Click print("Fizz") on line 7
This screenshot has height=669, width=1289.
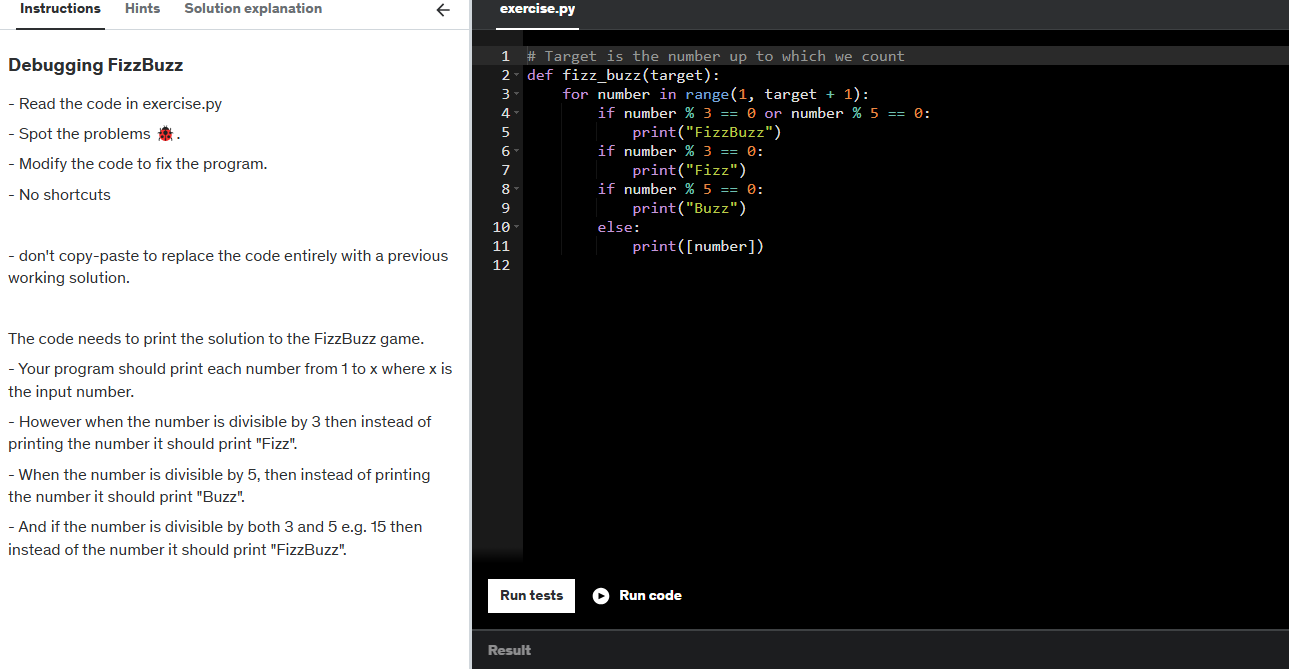[689, 170]
